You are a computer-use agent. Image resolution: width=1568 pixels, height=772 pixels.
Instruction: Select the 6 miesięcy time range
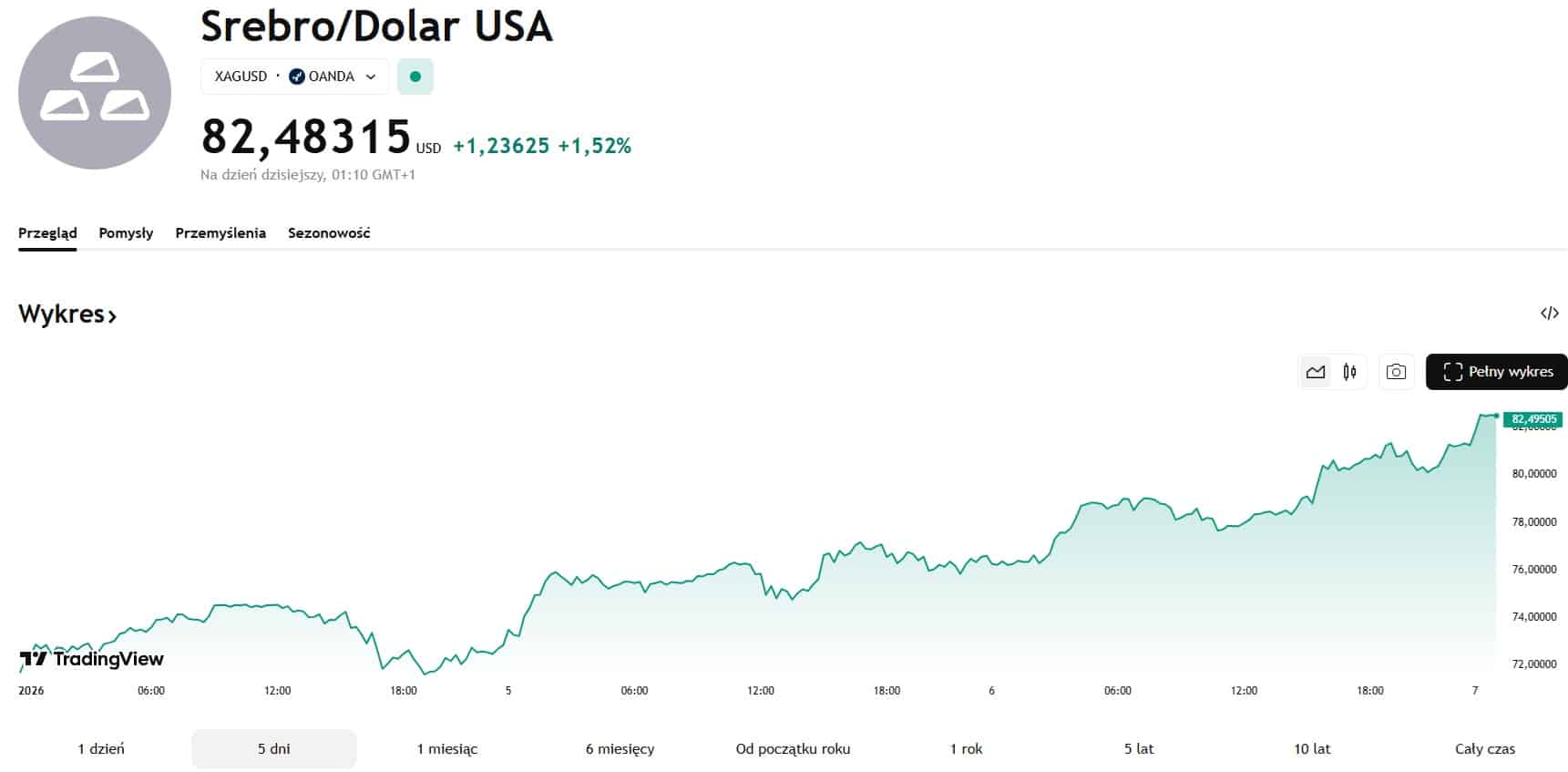tap(620, 749)
